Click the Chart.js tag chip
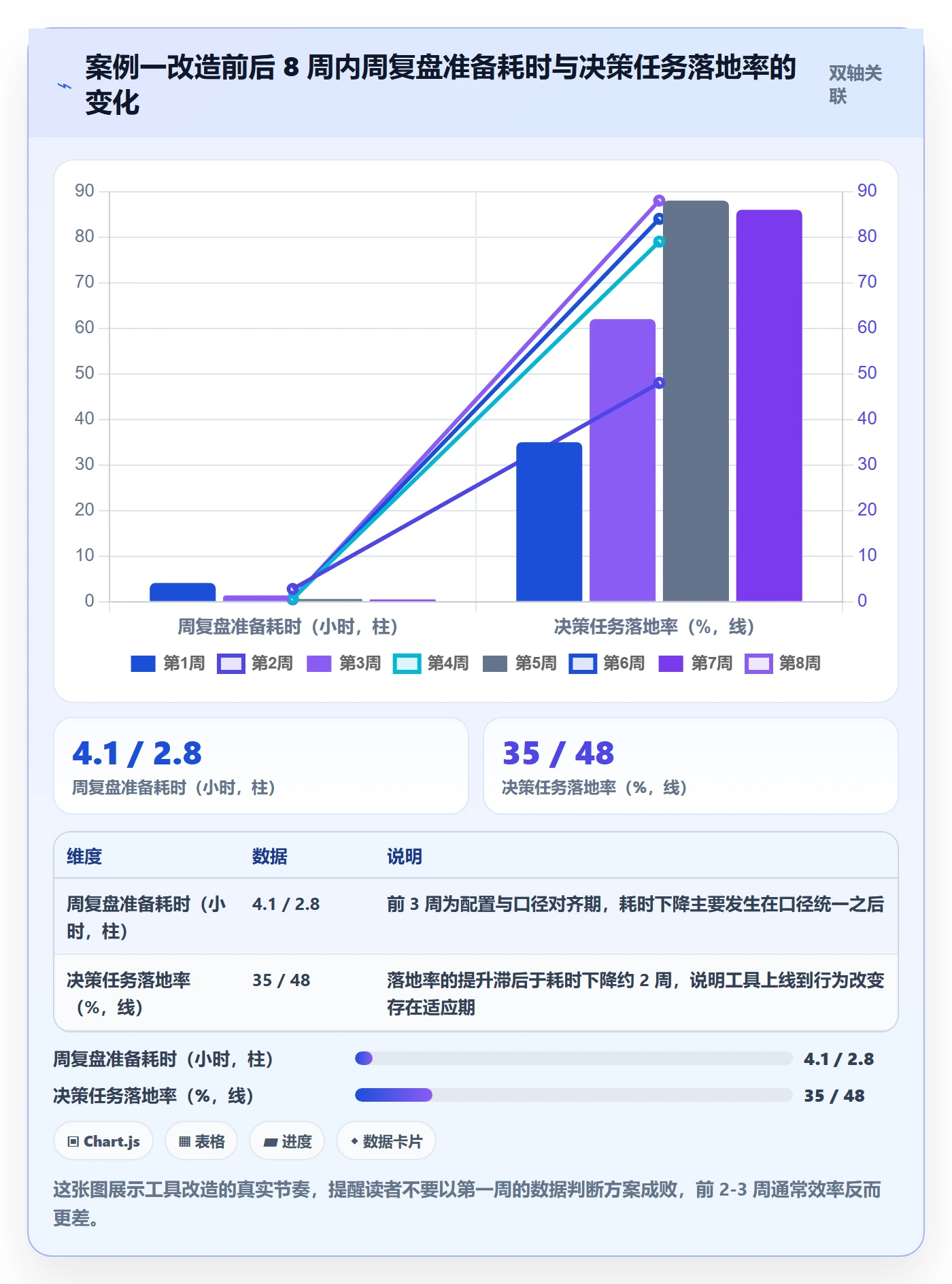 (103, 1141)
